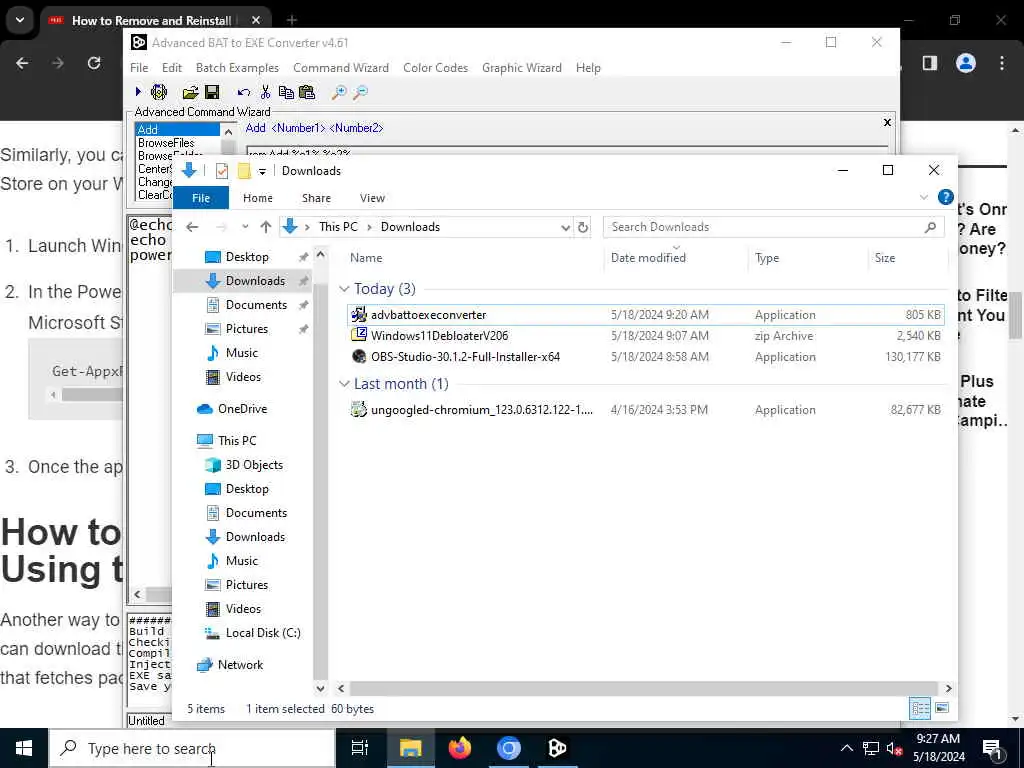The height and width of the screenshot is (768, 1024).
Task: Open Local Disk (C:) in sidebar
Action: 263,633
